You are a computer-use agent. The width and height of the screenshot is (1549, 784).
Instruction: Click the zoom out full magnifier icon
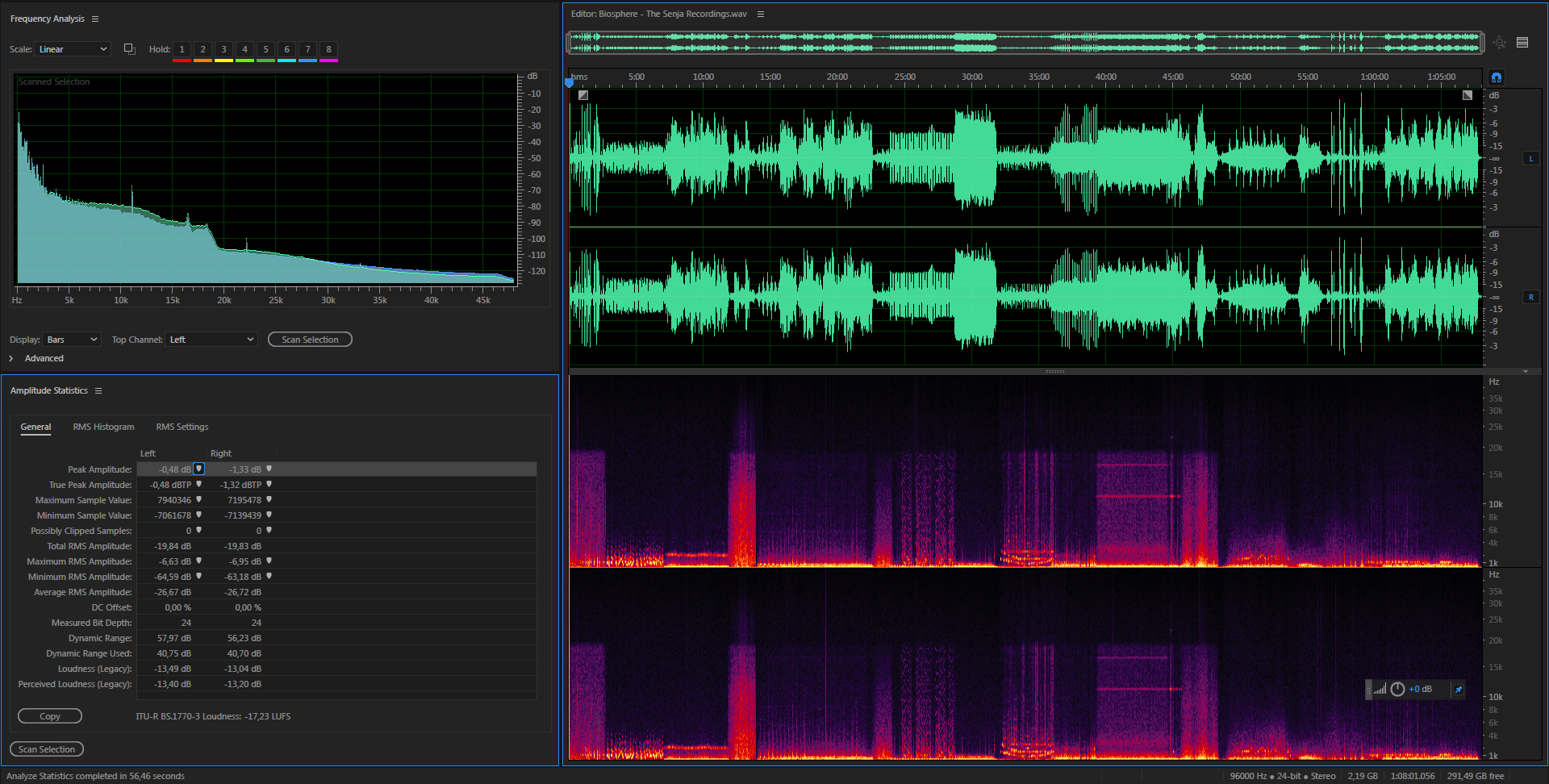[1499, 43]
